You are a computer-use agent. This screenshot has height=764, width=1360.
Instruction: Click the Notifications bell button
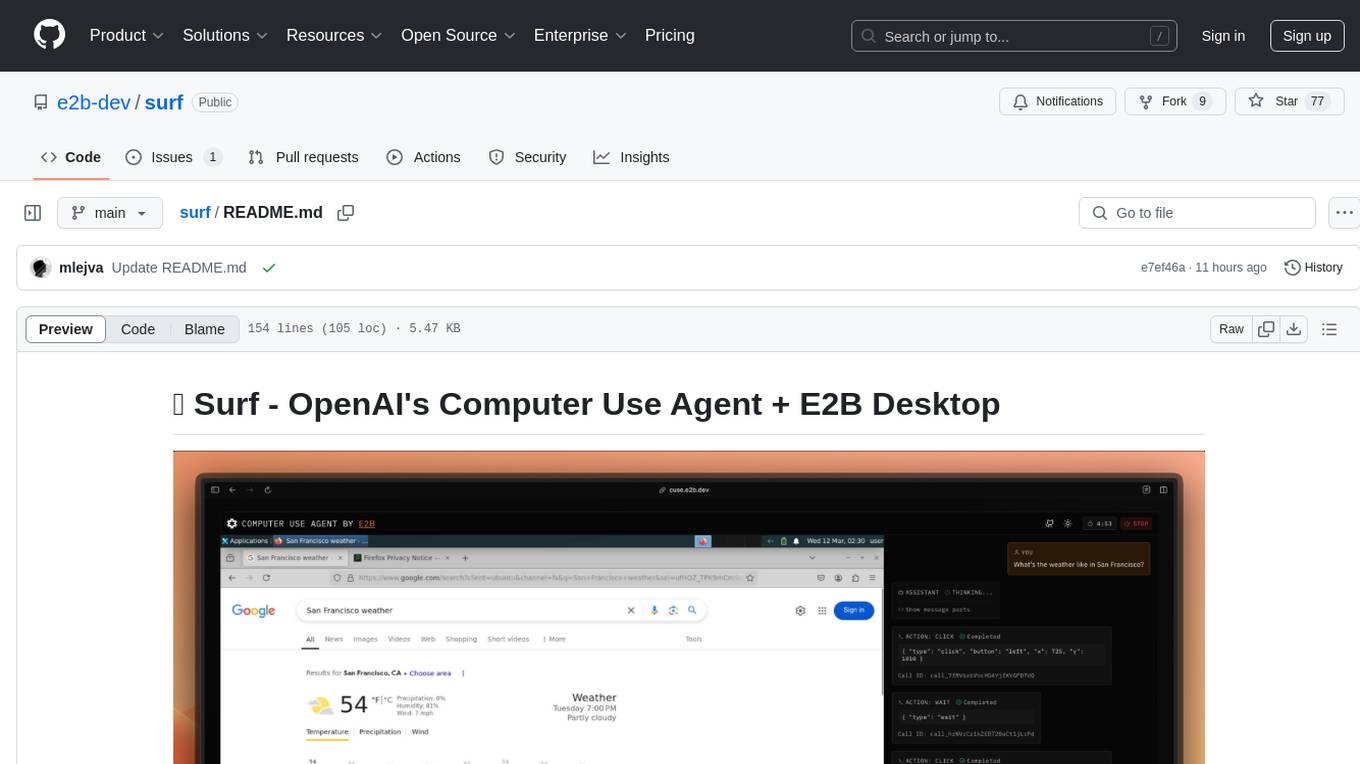(1058, 101)
